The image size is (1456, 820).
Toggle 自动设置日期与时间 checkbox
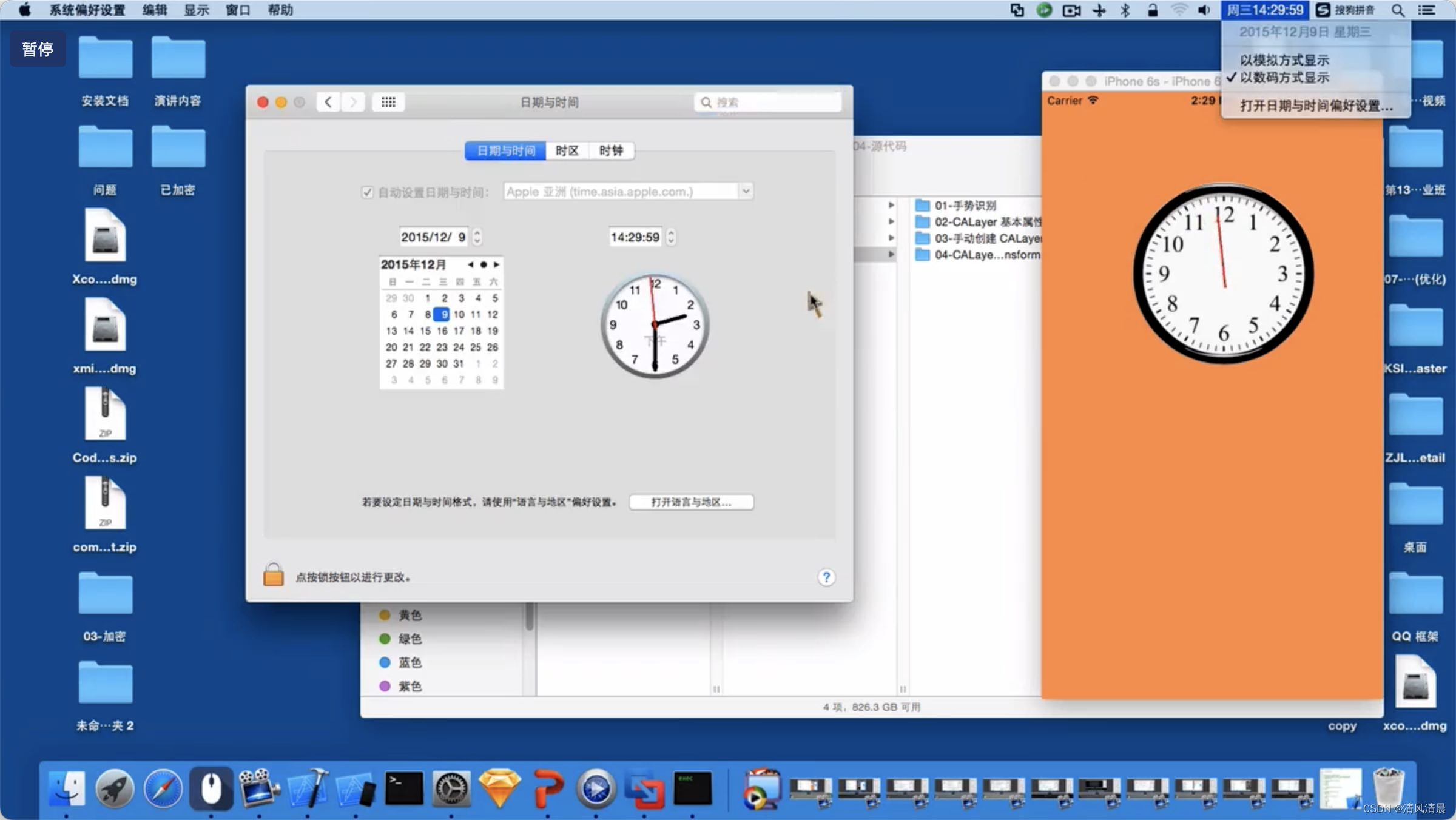[367, 192]
